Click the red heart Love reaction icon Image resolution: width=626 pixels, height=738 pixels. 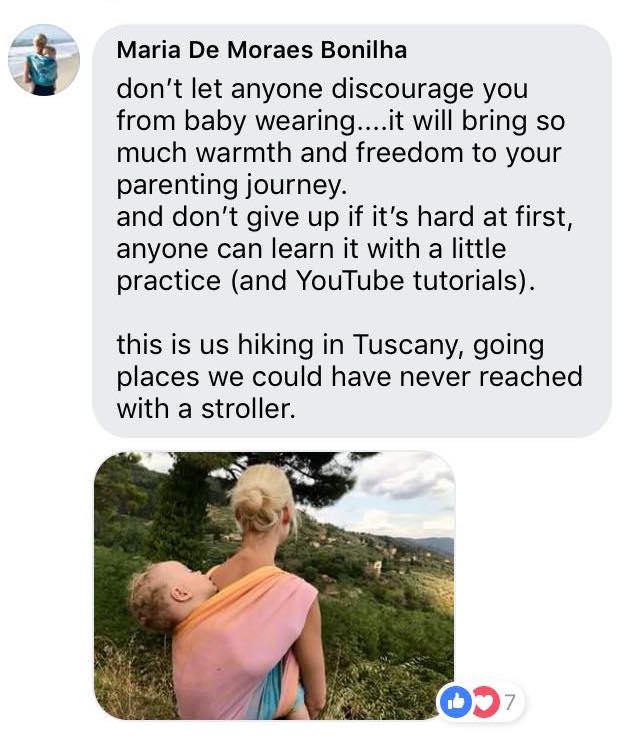tap(484, 702)
